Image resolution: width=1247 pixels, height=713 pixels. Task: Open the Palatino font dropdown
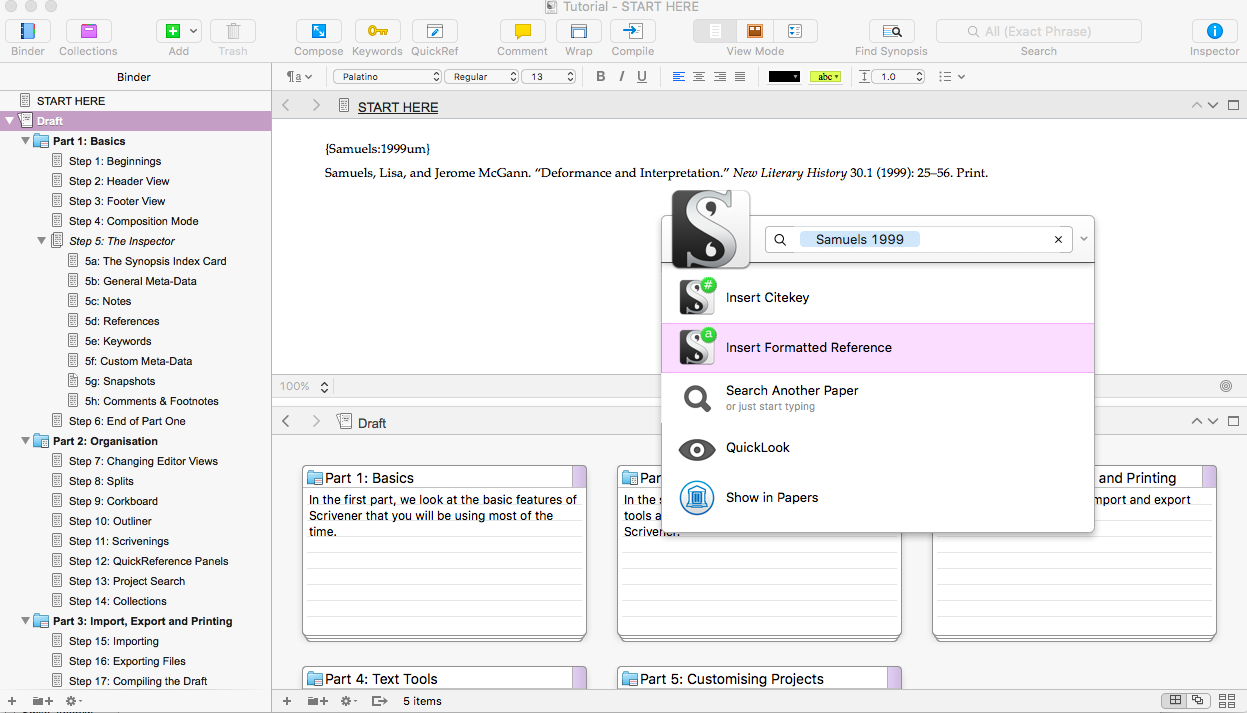click(x=387, y=77)
